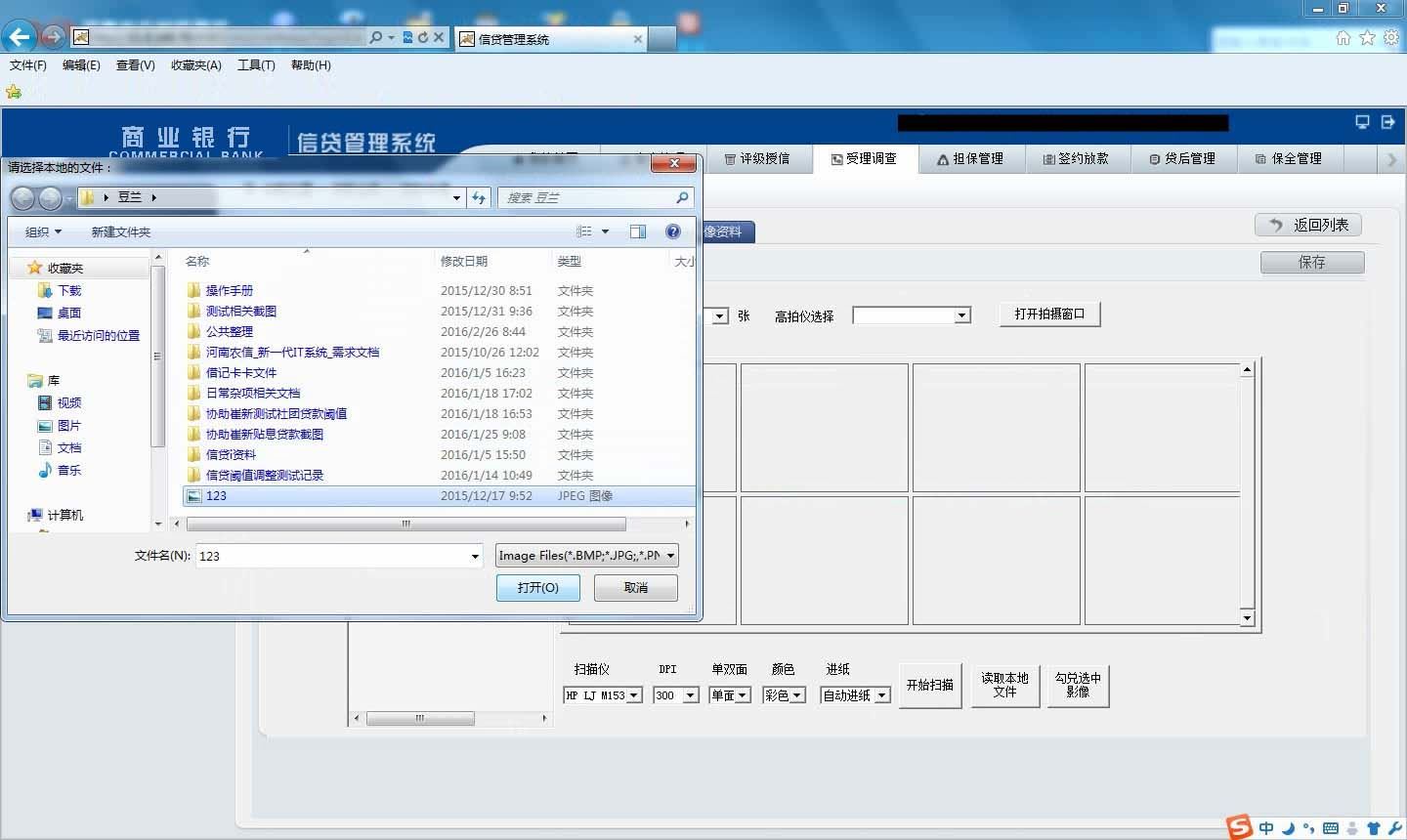Image resolution: width=1407 pixels, height=840 pixels.
Task: Select the 图片 library
Action: (68, 425)
